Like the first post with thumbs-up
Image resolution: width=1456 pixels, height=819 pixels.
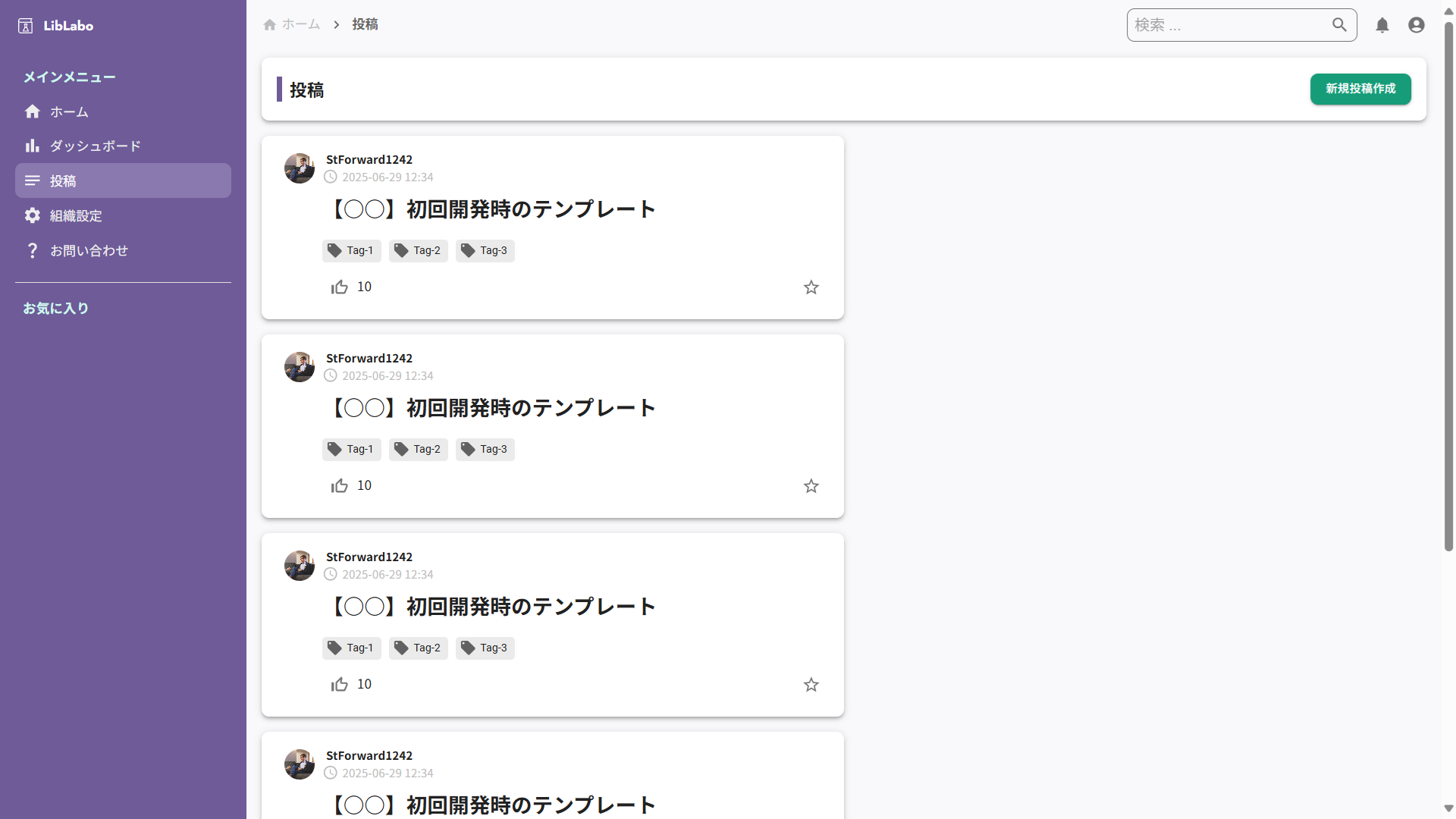point(339,287)
